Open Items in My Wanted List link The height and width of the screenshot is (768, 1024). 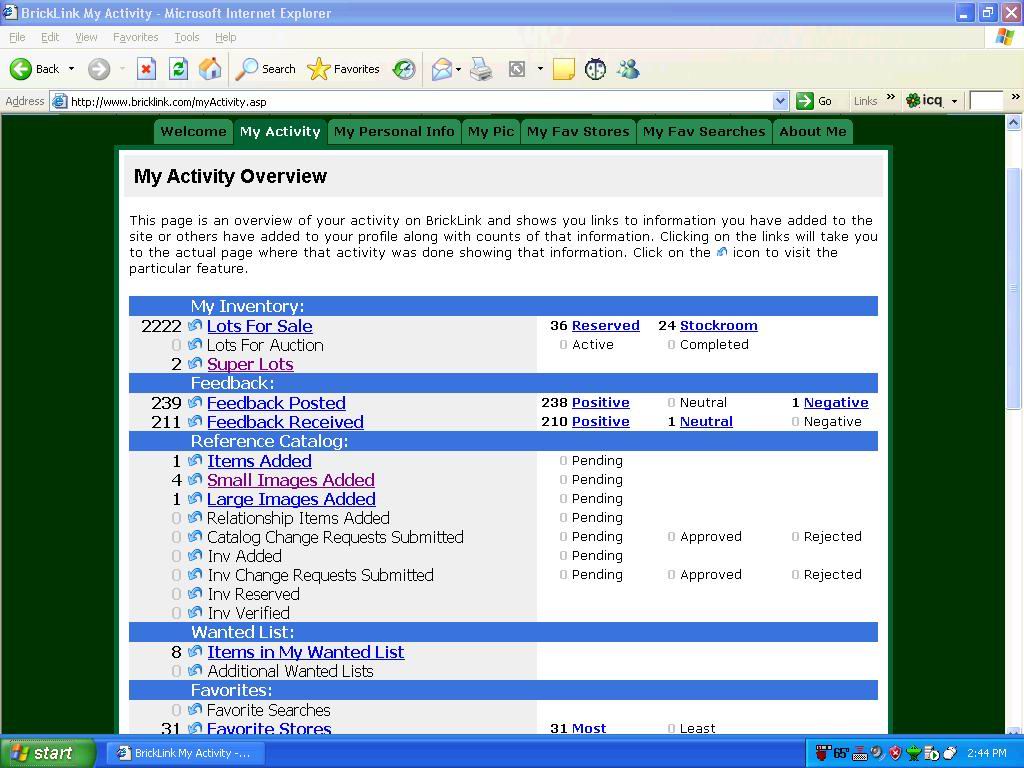pyautogui.click(x=306, y=652)
